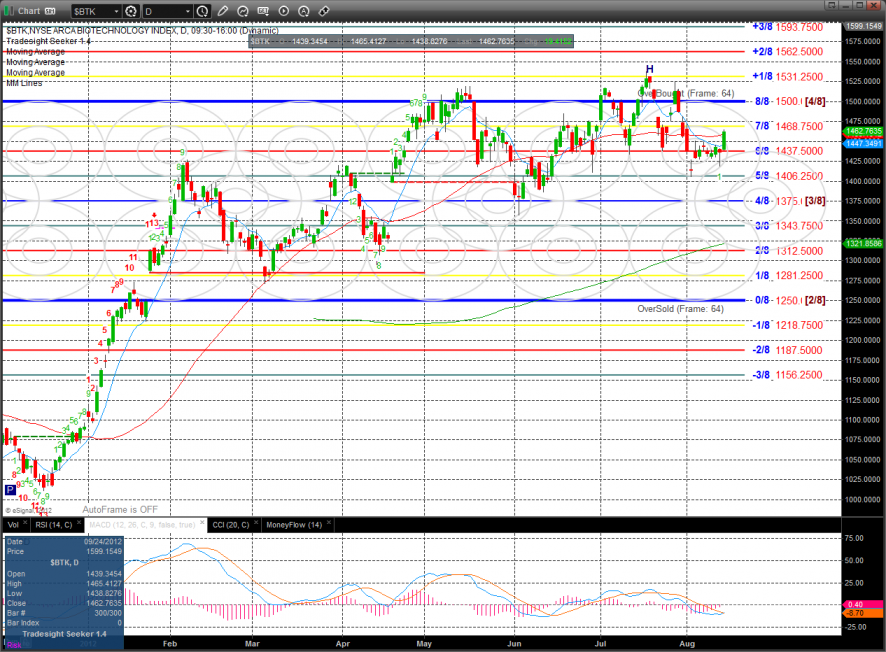The height and width of the screenshot is (652, 886).
Task: Click the Tradesight Seeker 1.4 footer in data panel
Action: (64, 634)
